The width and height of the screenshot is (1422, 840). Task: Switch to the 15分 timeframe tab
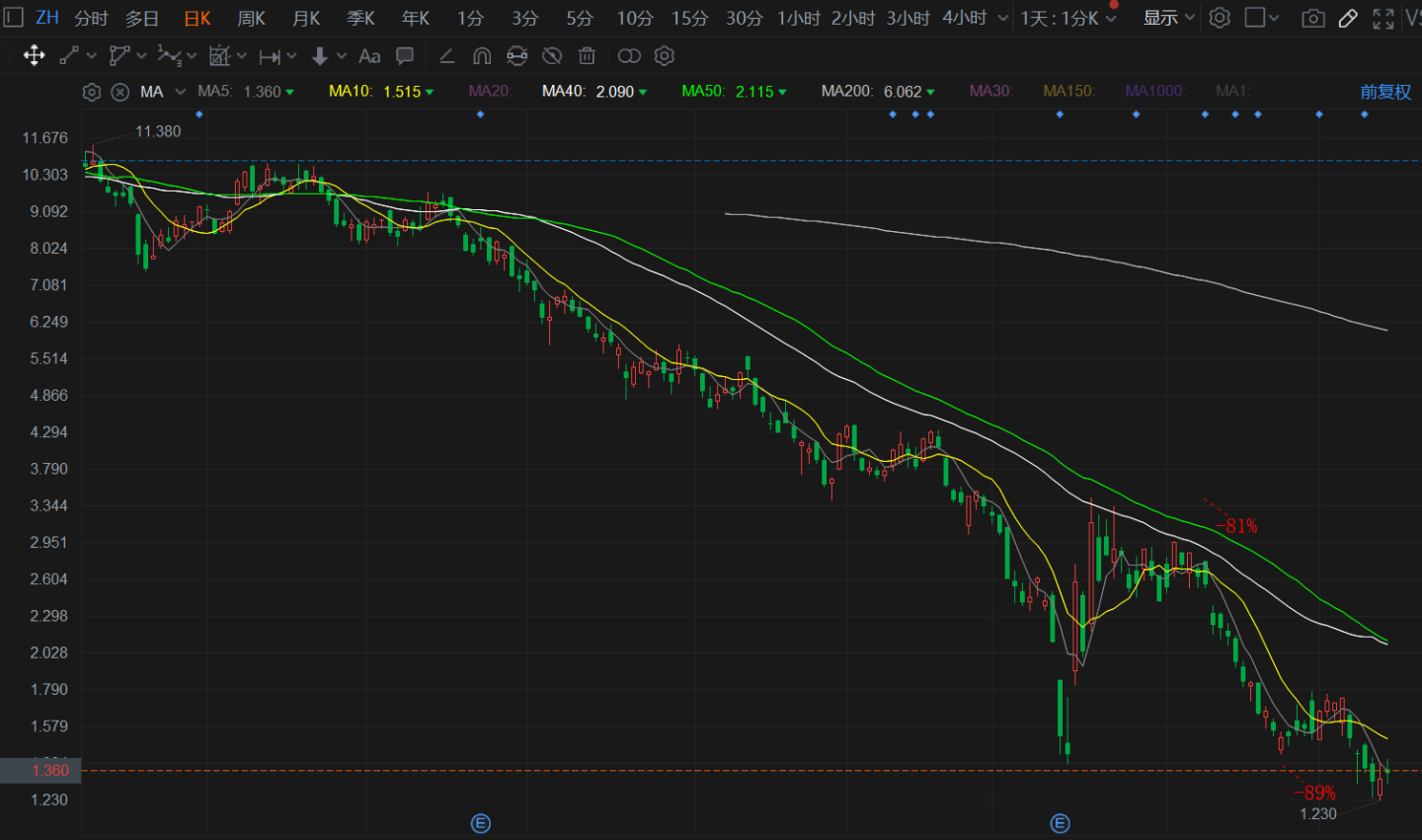(689, 18)
